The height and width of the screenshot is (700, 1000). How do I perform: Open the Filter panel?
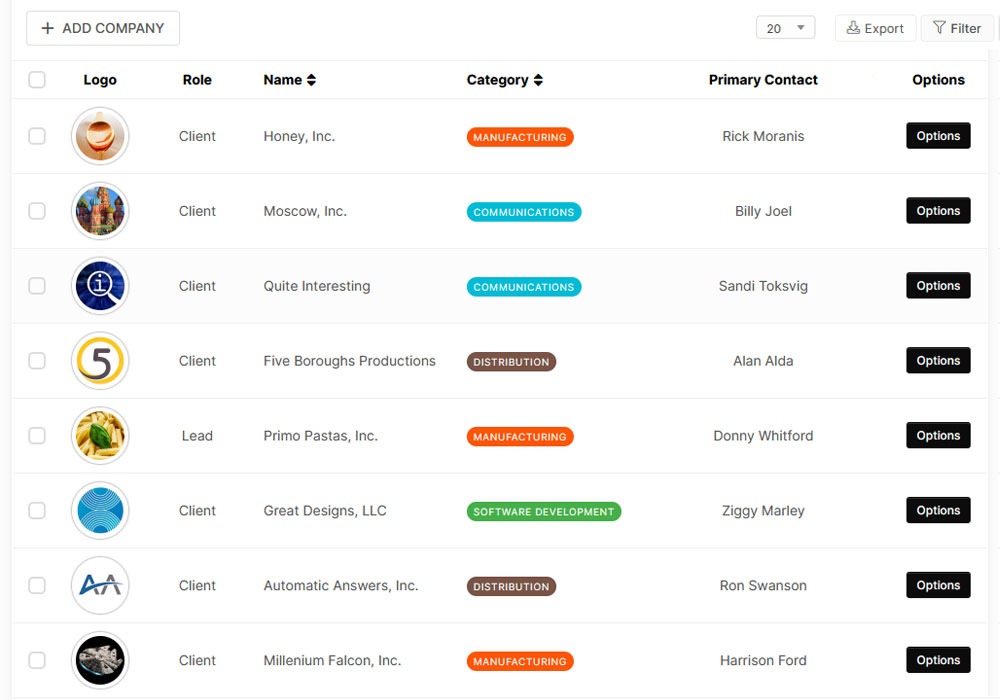click(x=956, y=28)
